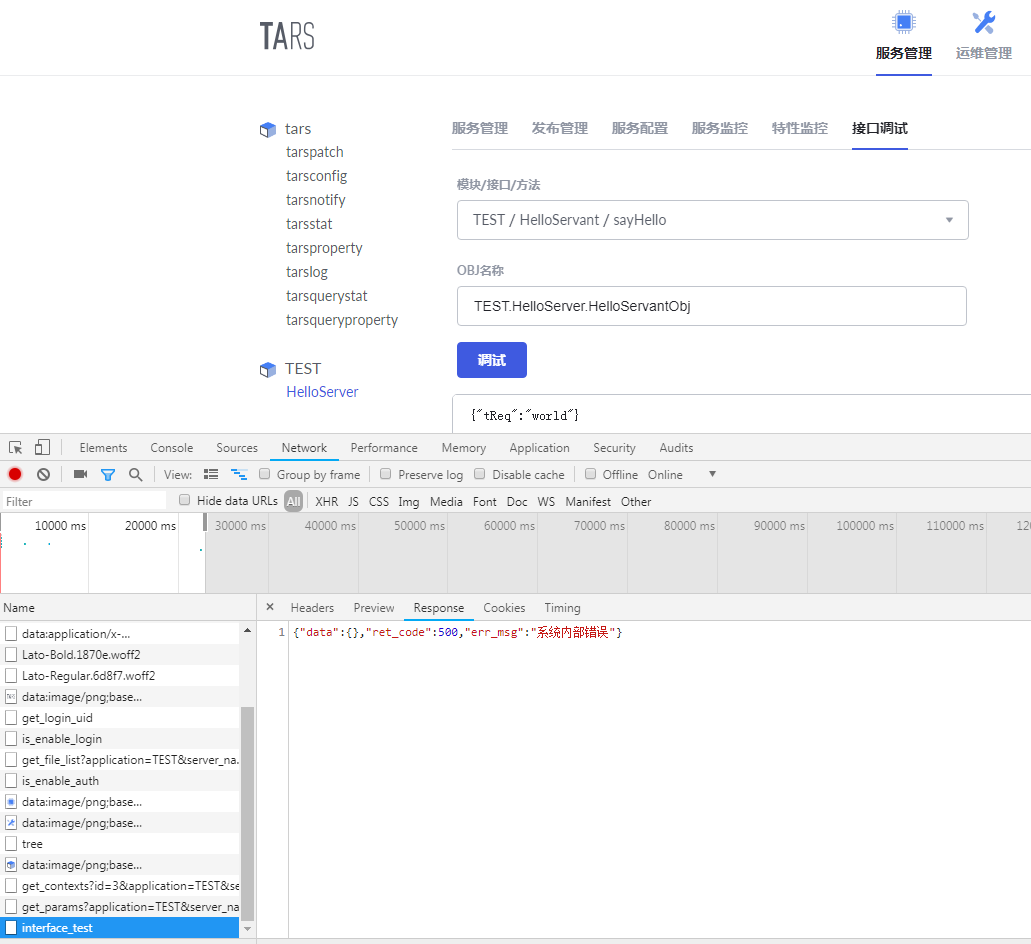Check the Disable cache option
The image size is (1031, 944).
480,473
